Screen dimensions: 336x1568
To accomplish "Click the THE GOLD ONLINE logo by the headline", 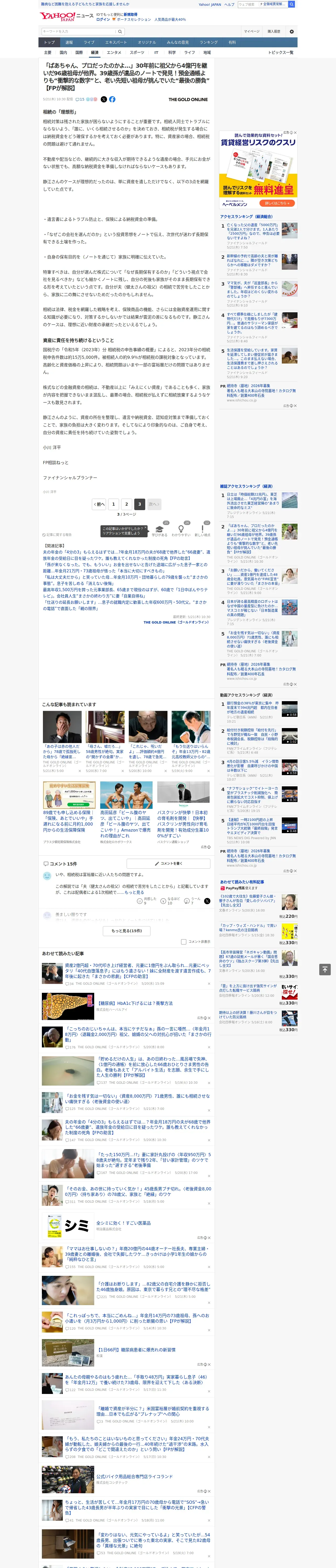I will coord(188,99).
